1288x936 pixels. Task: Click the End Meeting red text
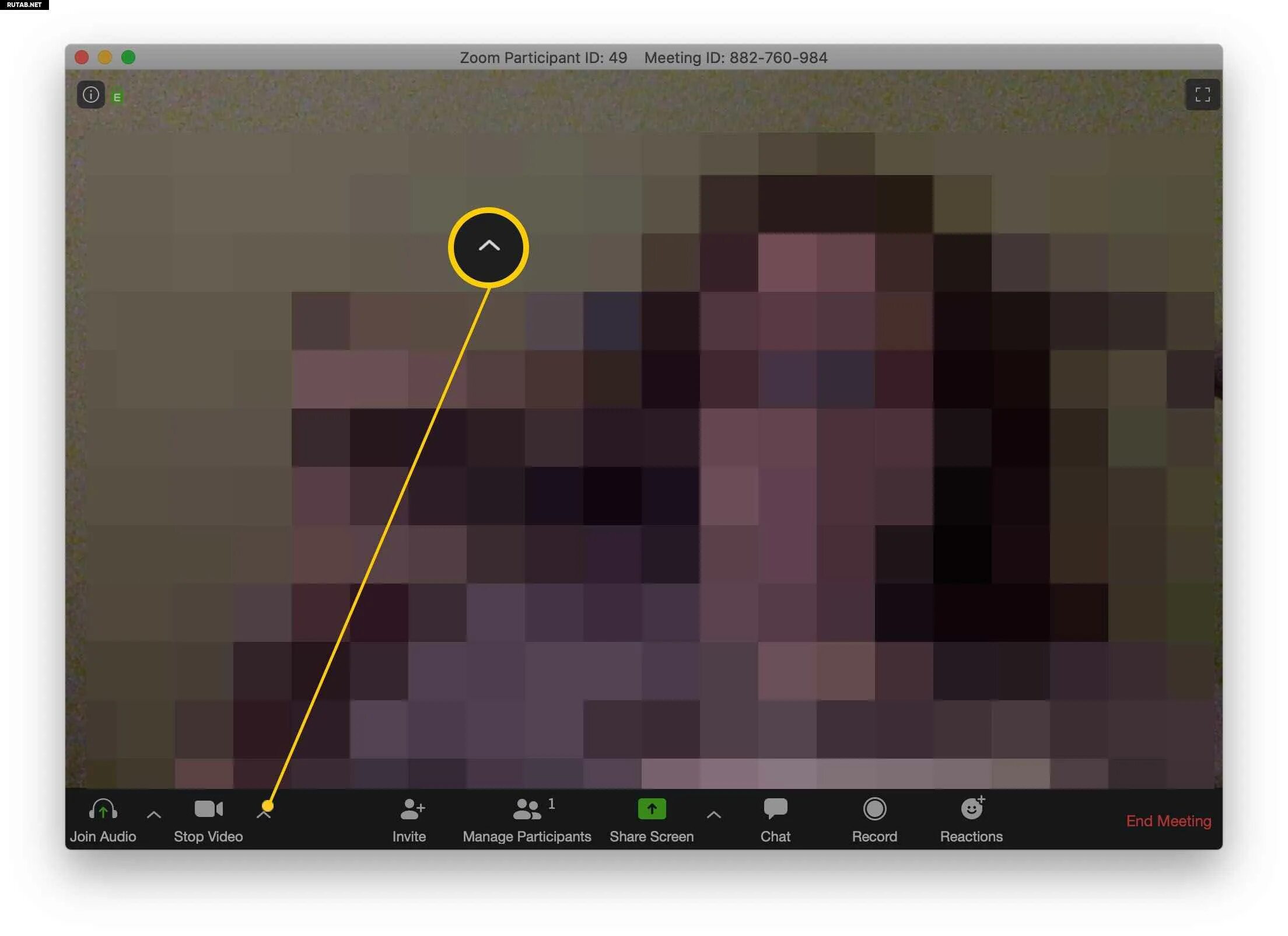[1168, 821]
